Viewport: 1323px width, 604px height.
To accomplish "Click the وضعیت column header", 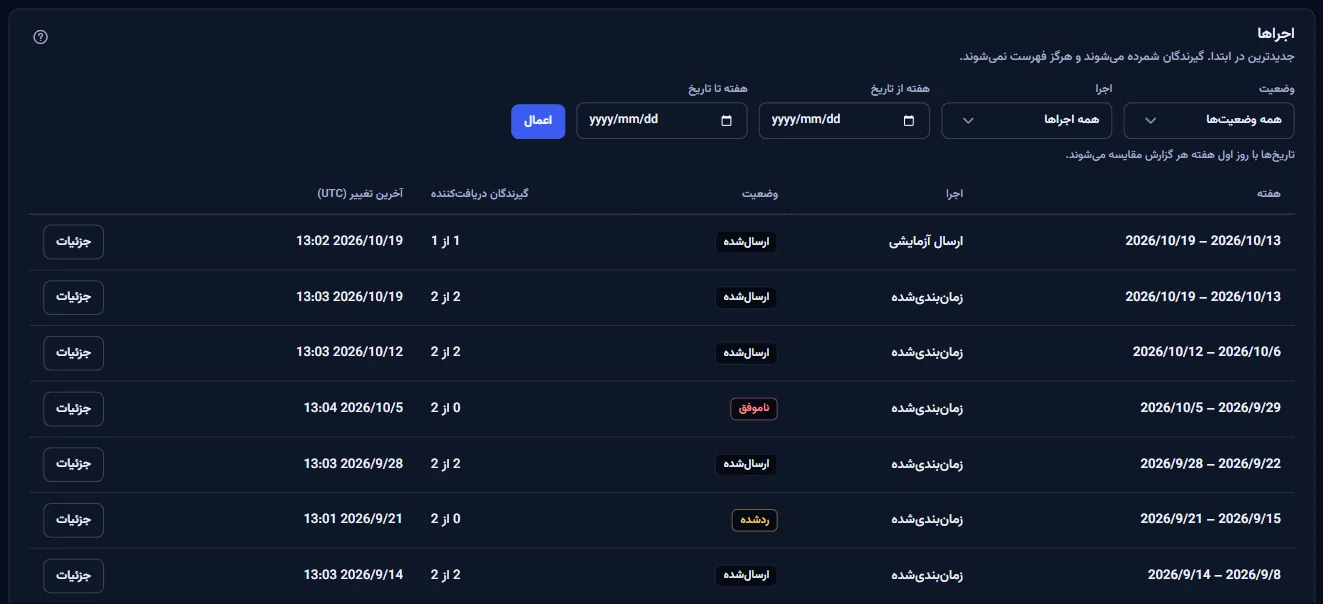I will pyautogui.click(x=760, y=193).
